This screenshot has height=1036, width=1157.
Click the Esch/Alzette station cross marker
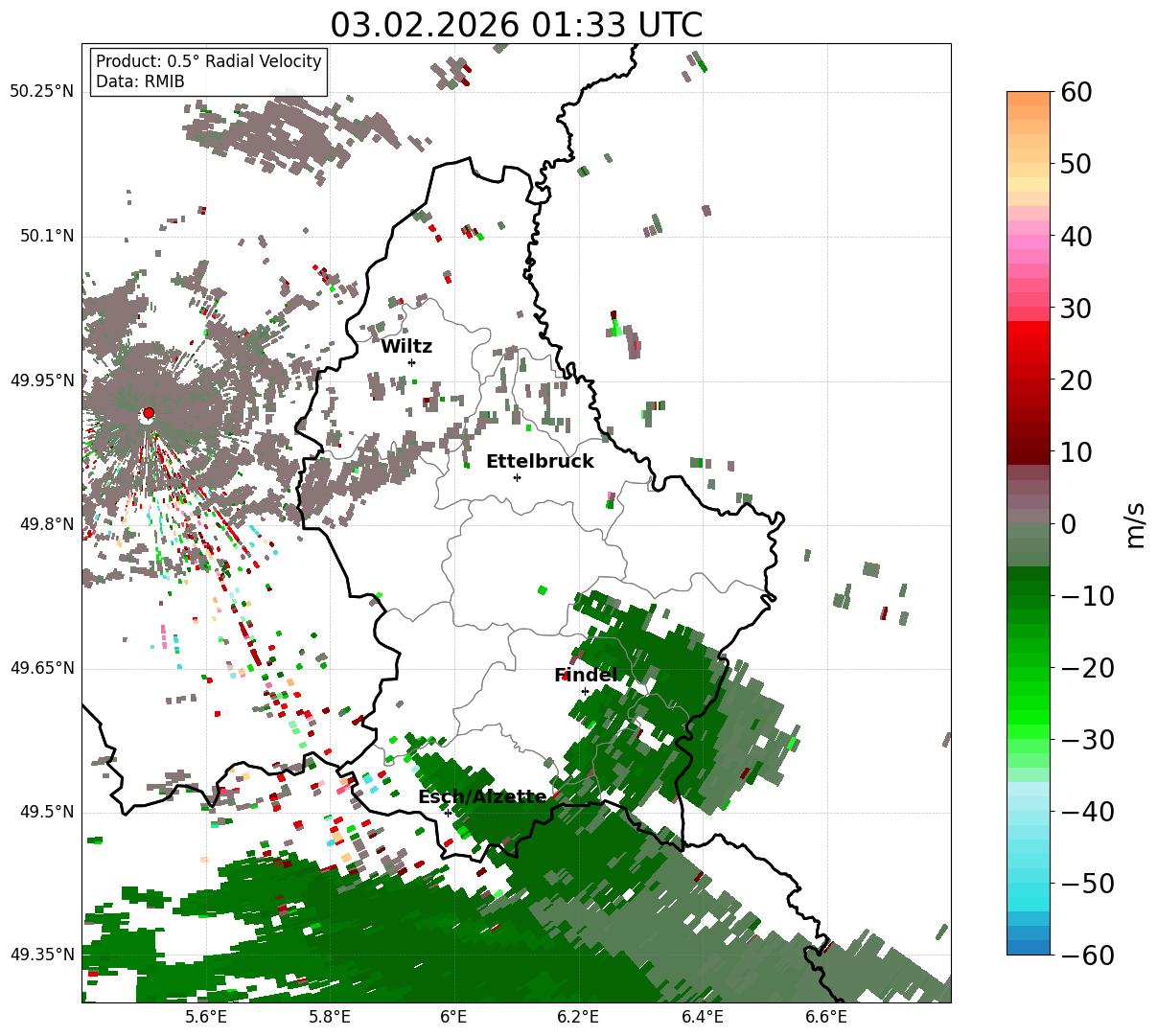[448, 813]
